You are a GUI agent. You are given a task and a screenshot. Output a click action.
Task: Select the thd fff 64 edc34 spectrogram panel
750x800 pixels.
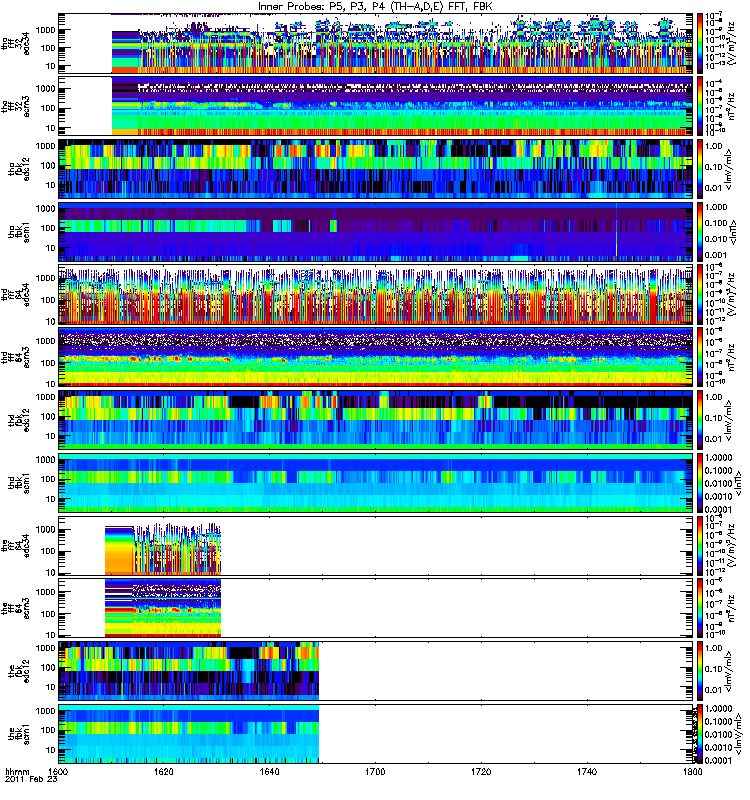(376, 294)
